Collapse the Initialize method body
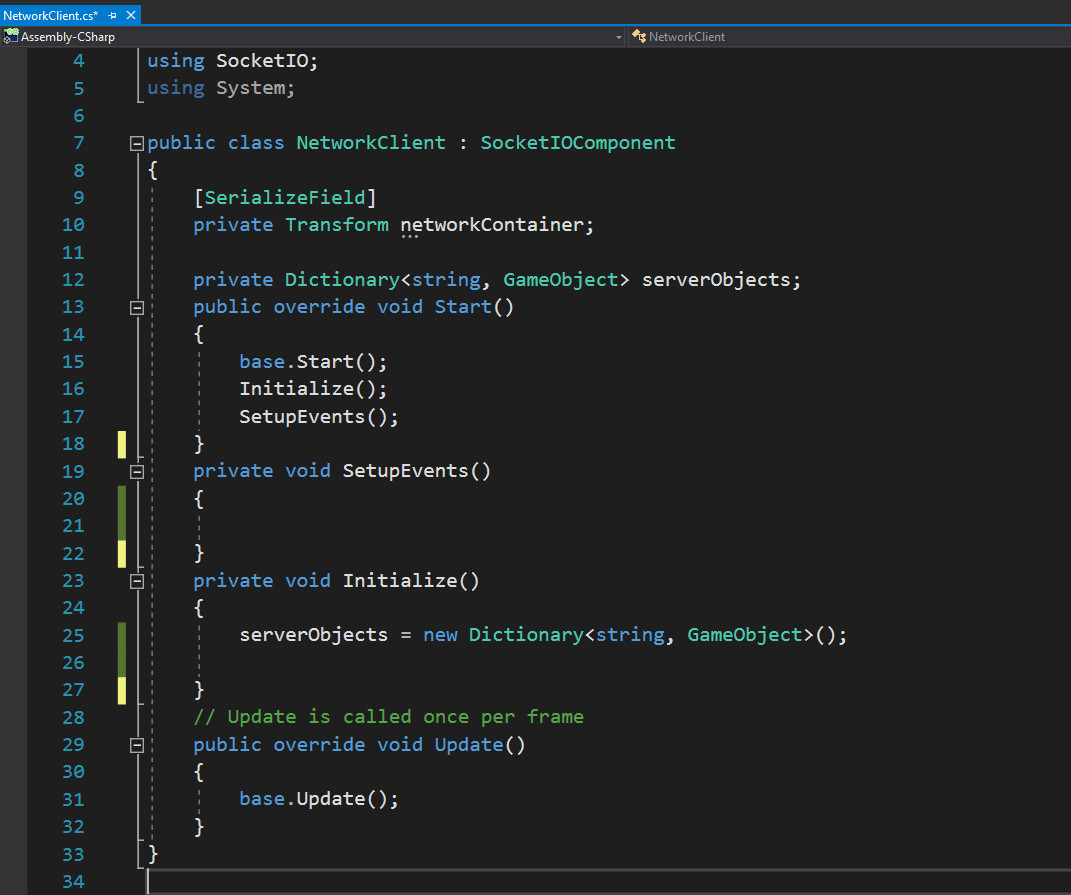This screenshot has height=895, width=1071. coord(135,581)
